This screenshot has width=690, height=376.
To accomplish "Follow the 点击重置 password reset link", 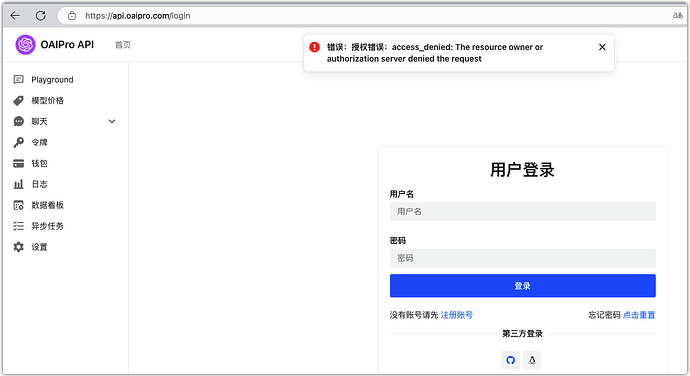I will tap(639, 315).
